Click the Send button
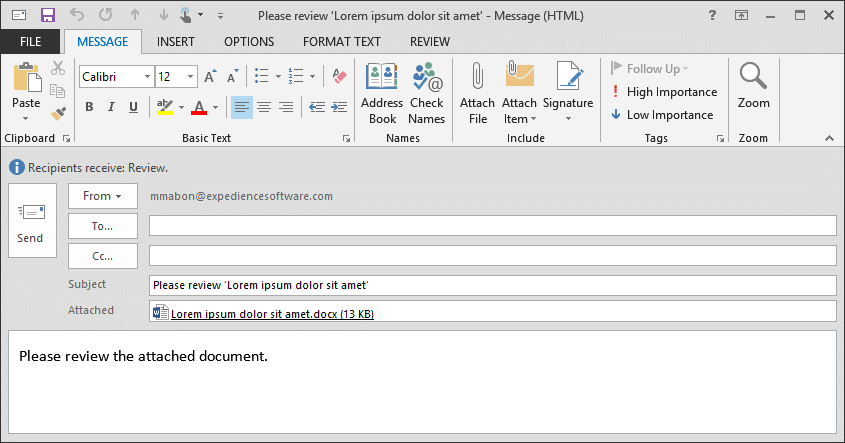The image size is (845, 443). pos(32,220)
